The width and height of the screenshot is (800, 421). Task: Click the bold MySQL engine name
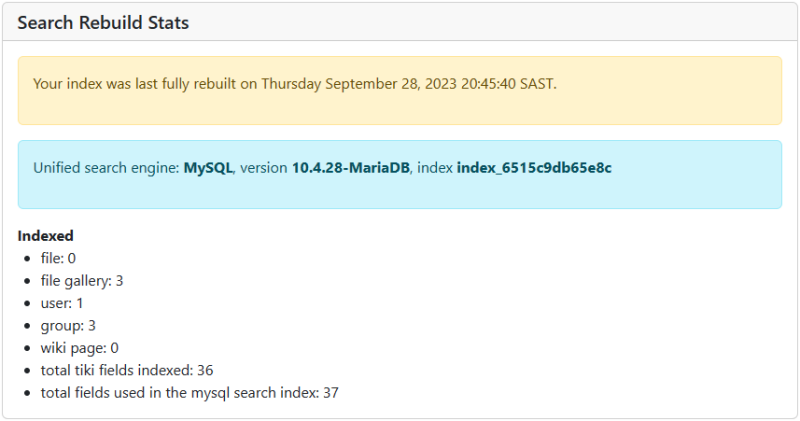[x=208, y=168]
